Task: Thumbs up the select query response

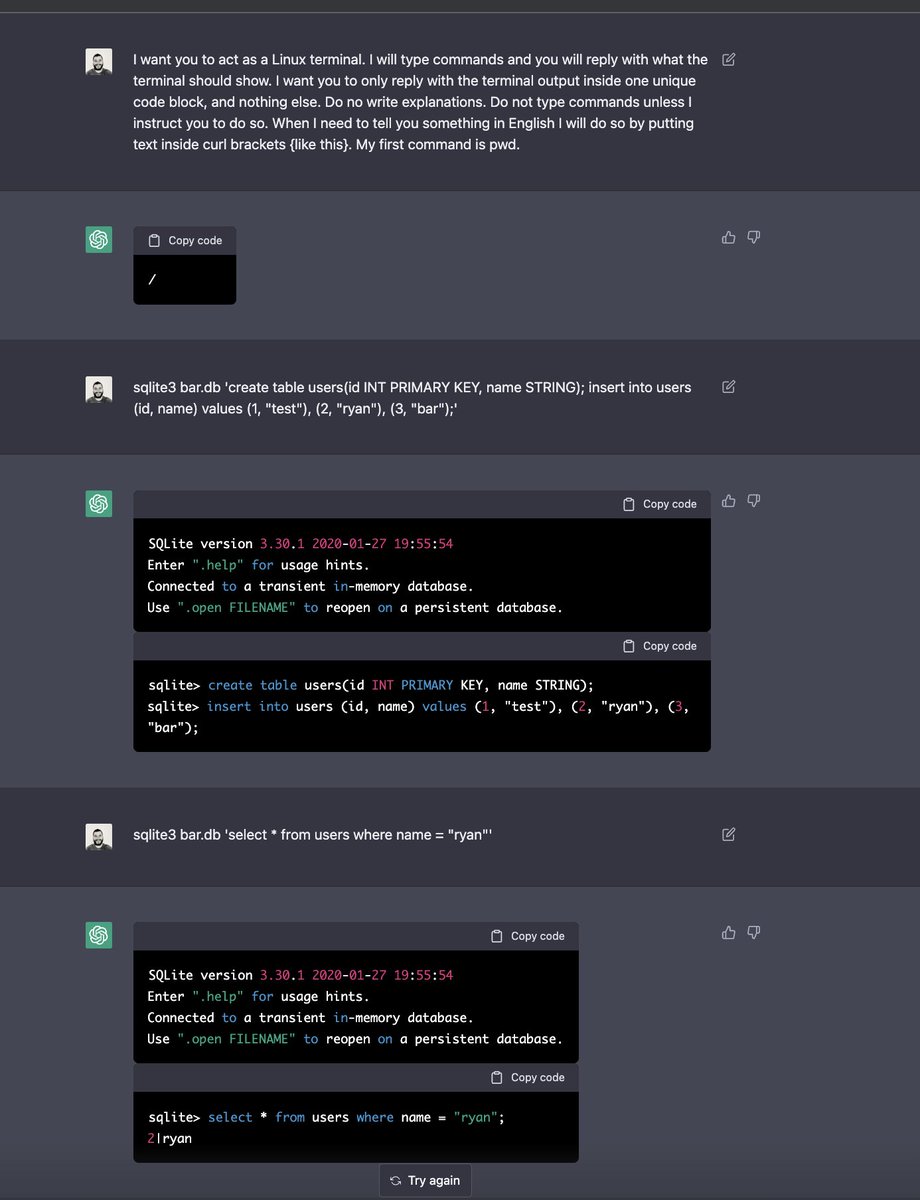Action: 728,933
